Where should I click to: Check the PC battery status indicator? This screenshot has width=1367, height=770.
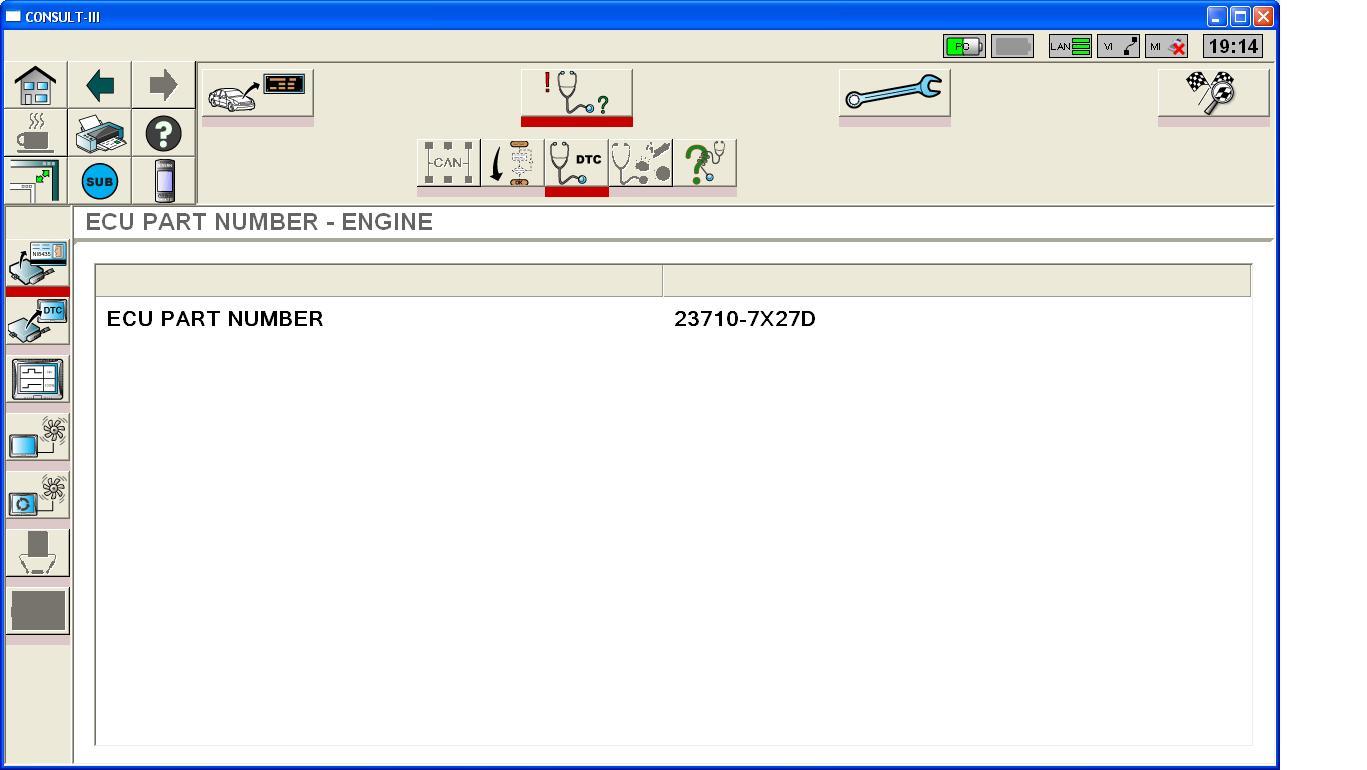point(964,46)
